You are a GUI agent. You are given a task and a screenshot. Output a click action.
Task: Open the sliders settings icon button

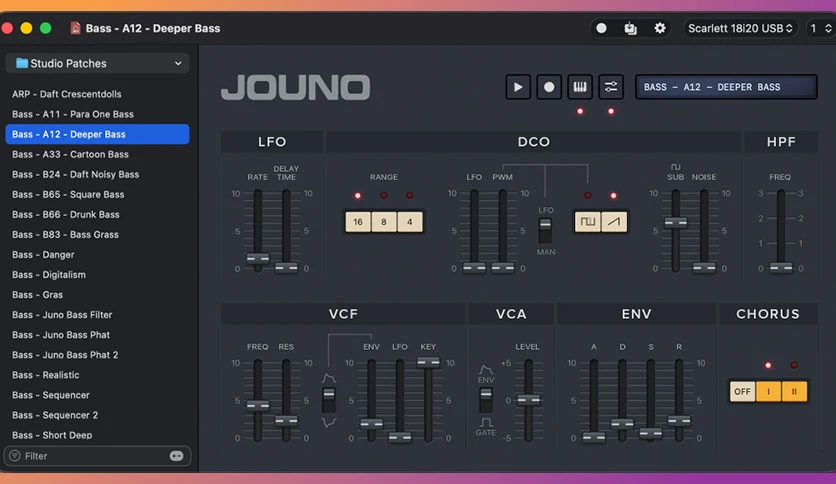610,87
